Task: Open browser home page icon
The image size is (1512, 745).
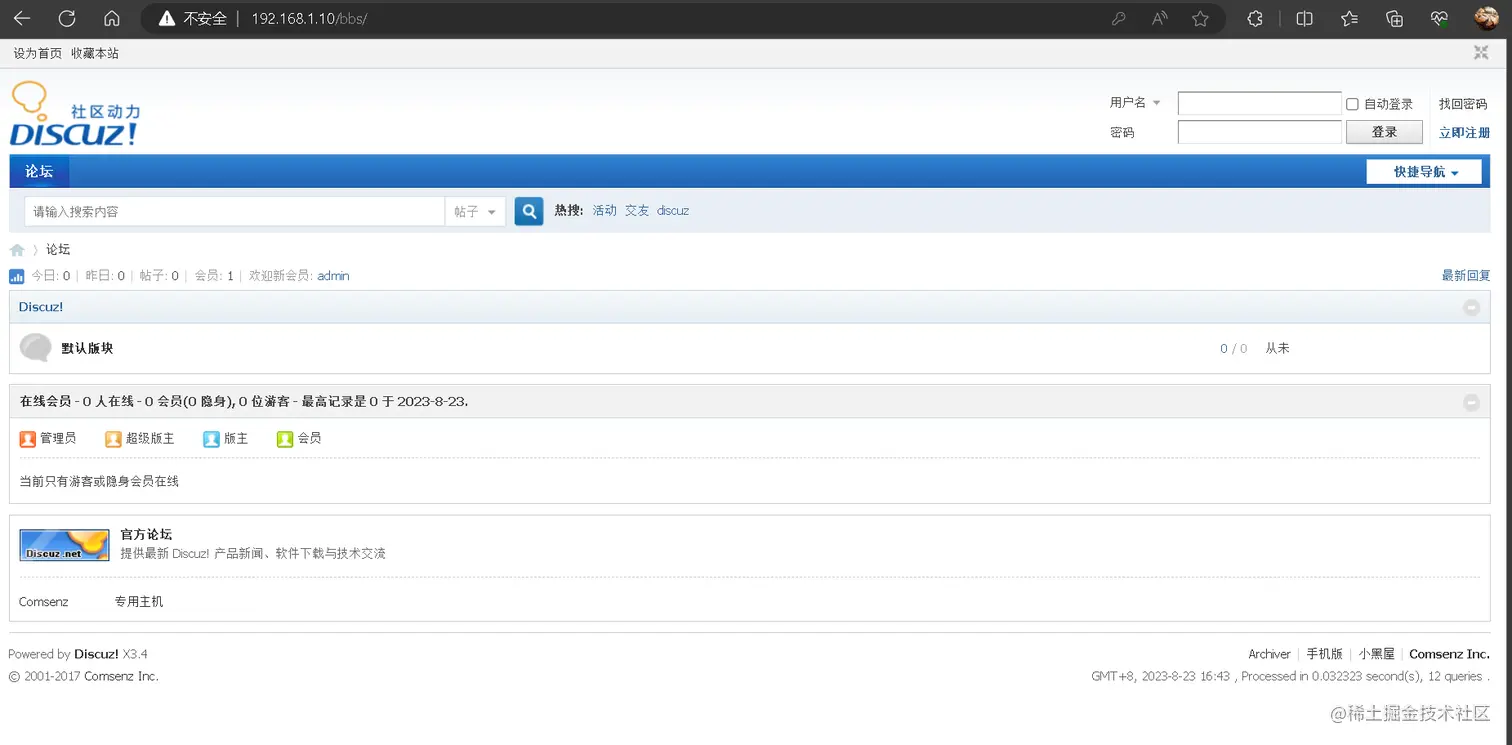Action: 112,19
